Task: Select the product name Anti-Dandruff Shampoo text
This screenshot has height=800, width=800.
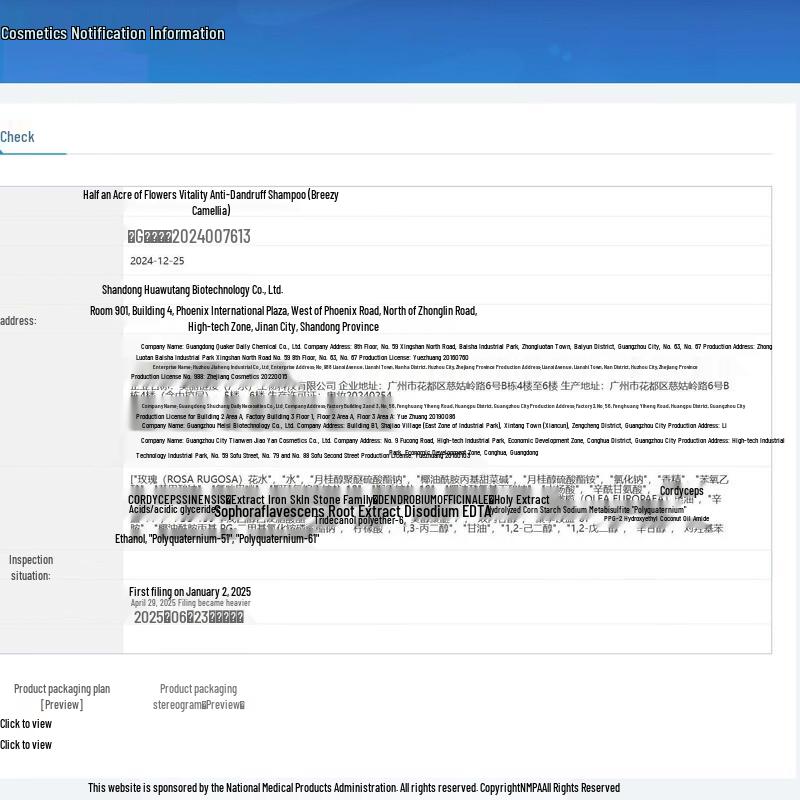Action: tap(211, 202)
